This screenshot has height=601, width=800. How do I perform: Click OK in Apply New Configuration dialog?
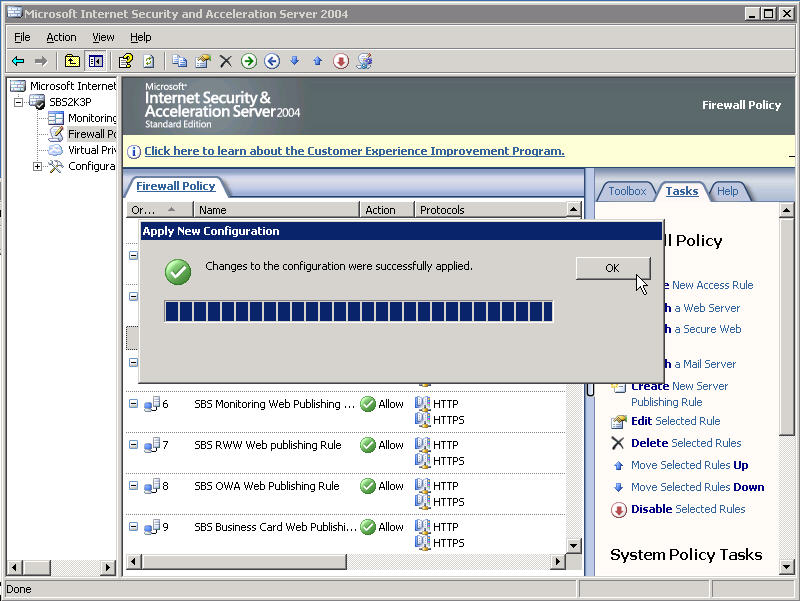pos(612,268)
